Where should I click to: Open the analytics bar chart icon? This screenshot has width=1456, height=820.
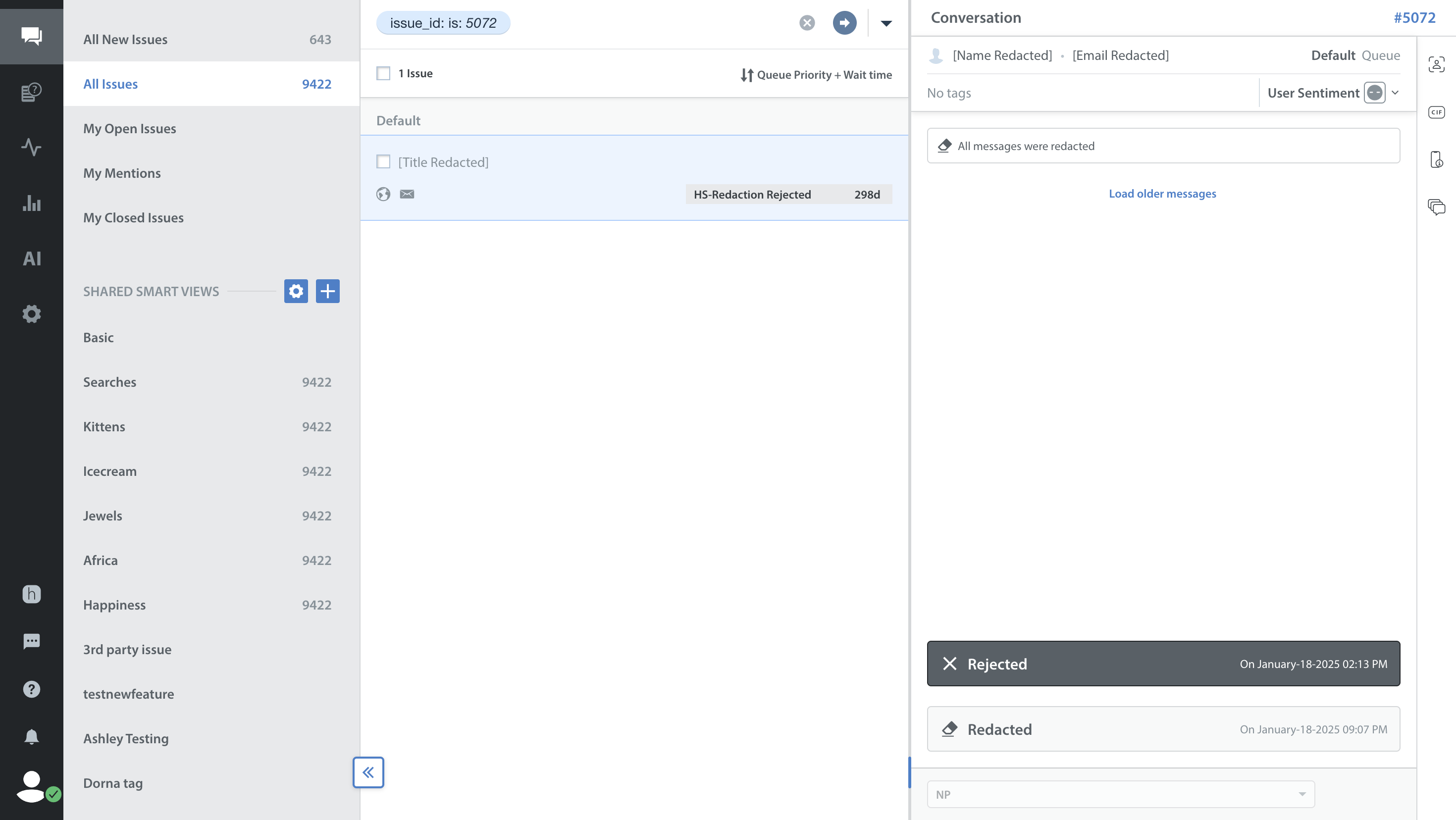tap(31, 203)
